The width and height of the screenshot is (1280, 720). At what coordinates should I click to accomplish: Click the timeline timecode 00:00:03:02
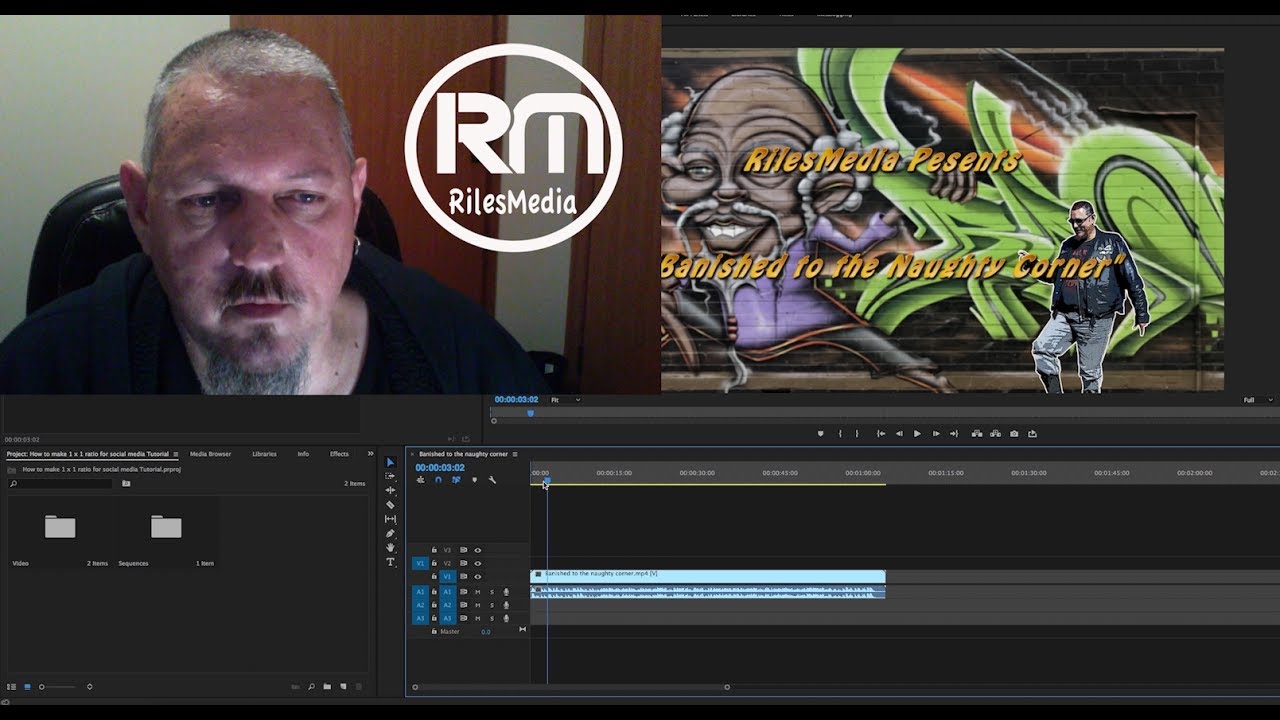point(440,468)
